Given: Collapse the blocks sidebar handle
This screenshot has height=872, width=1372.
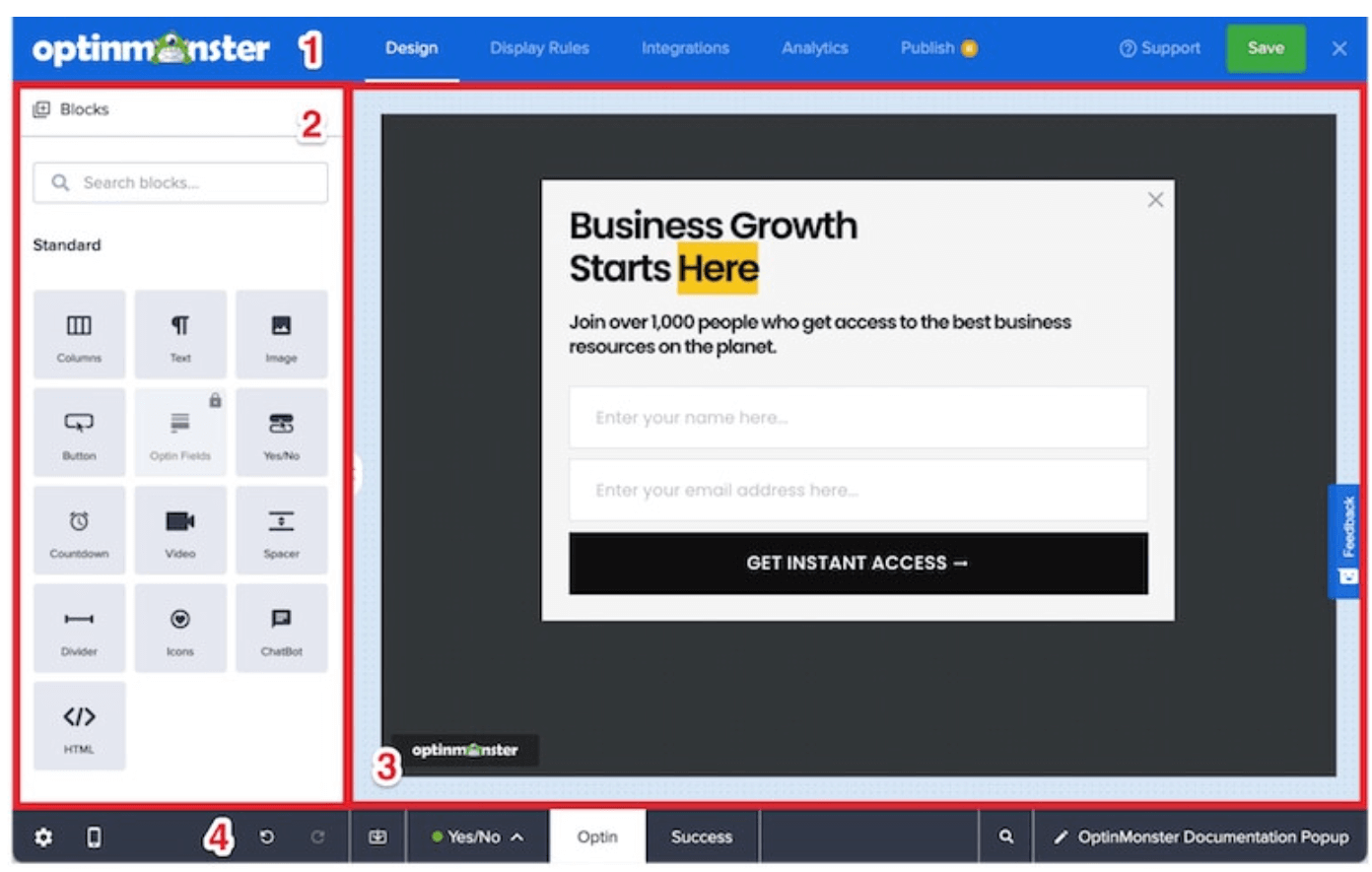Looking at the screenshot, I should coord(357,475).
